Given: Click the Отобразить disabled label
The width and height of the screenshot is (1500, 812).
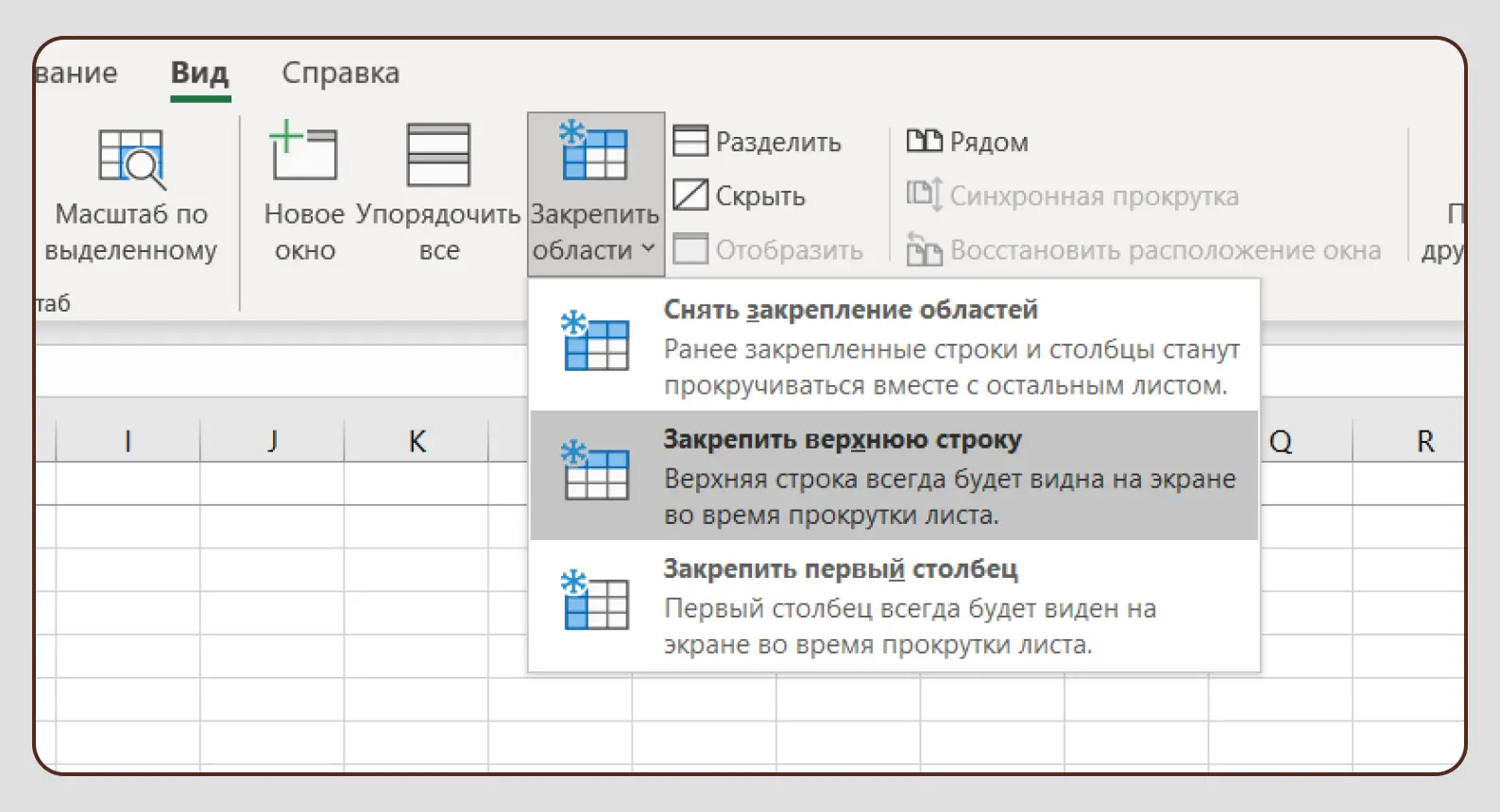Looking at the screenshot, I should coord(789,250).
